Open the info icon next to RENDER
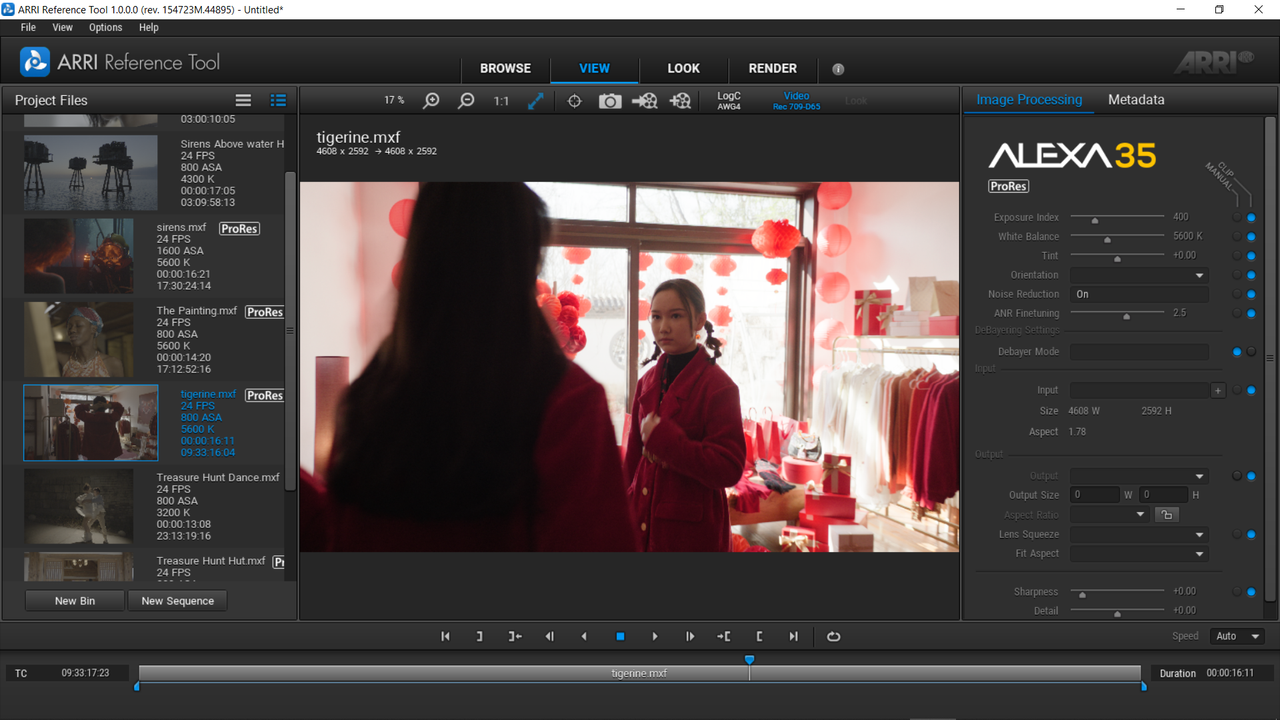1280x720 pixels. pos(838,69)
